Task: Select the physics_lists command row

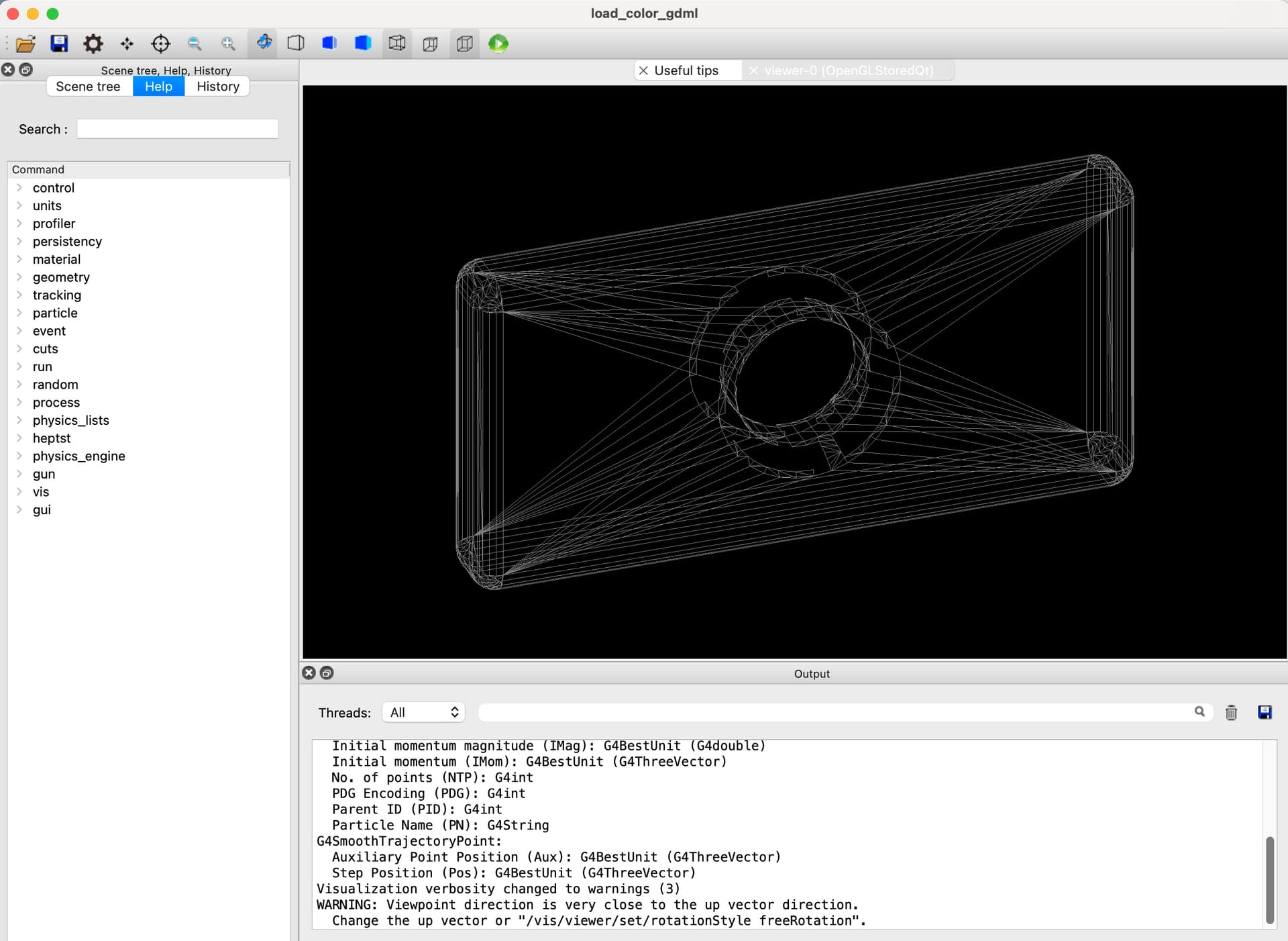Action: 149,420
